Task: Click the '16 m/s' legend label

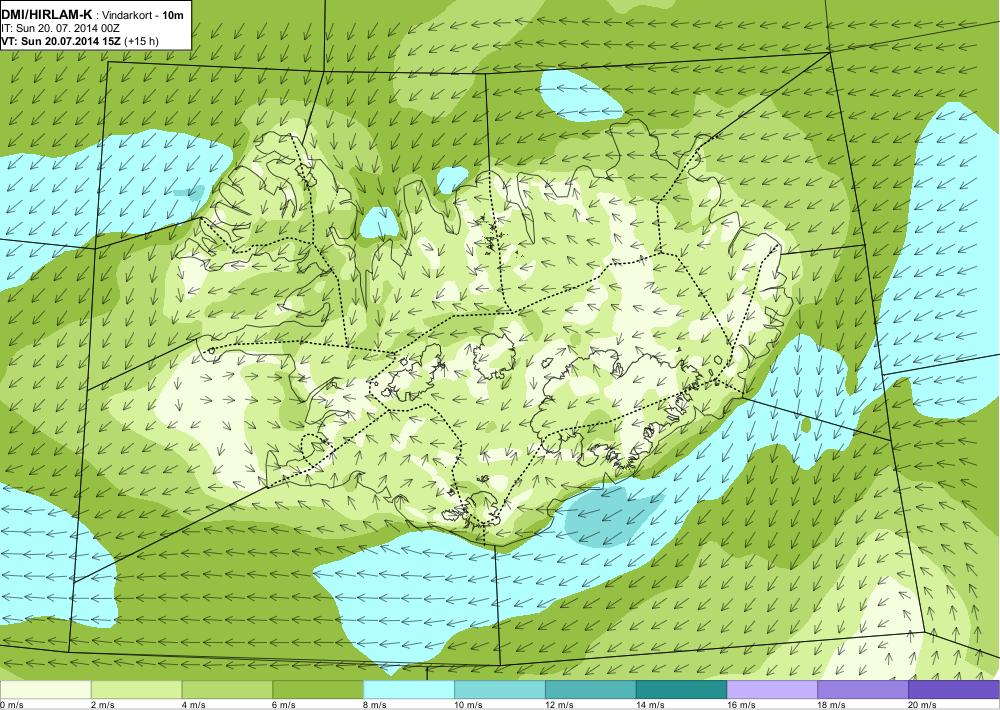Action: 742,705
